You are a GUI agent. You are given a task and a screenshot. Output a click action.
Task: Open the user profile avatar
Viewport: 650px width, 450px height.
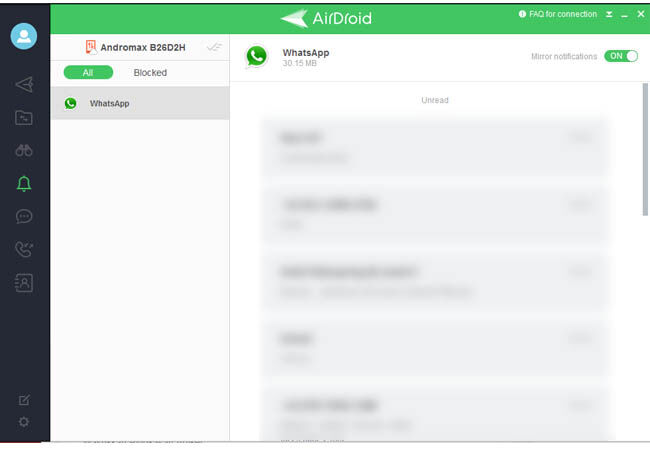[x=24, y=36]
